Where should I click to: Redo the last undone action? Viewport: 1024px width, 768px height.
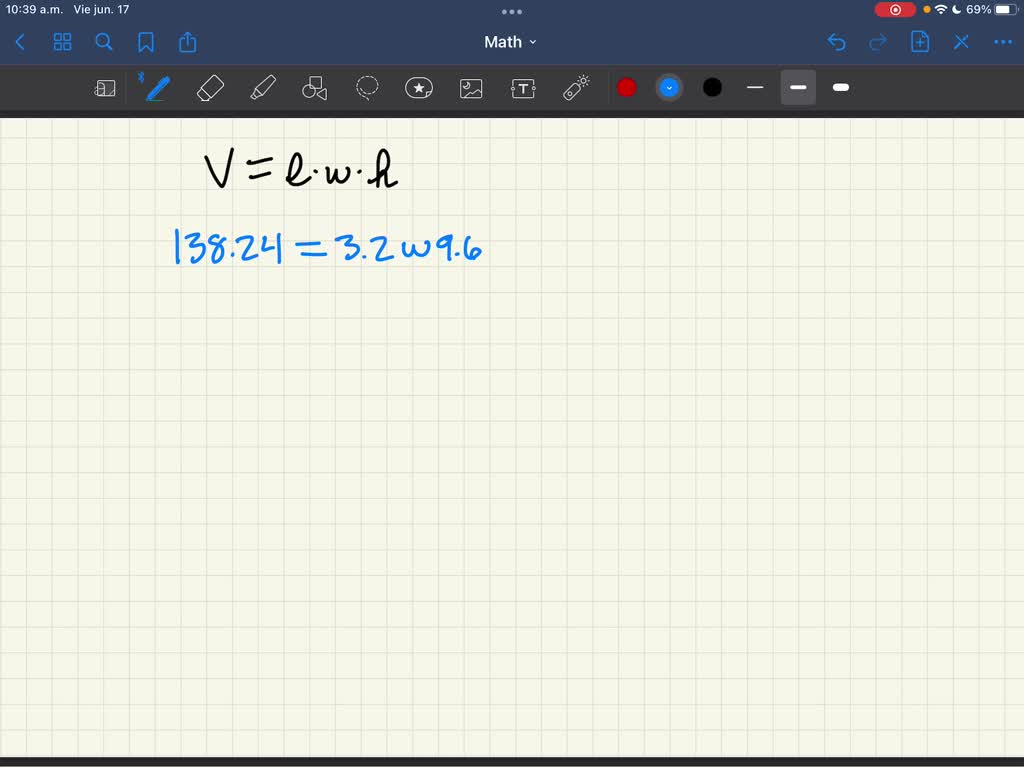878,42
